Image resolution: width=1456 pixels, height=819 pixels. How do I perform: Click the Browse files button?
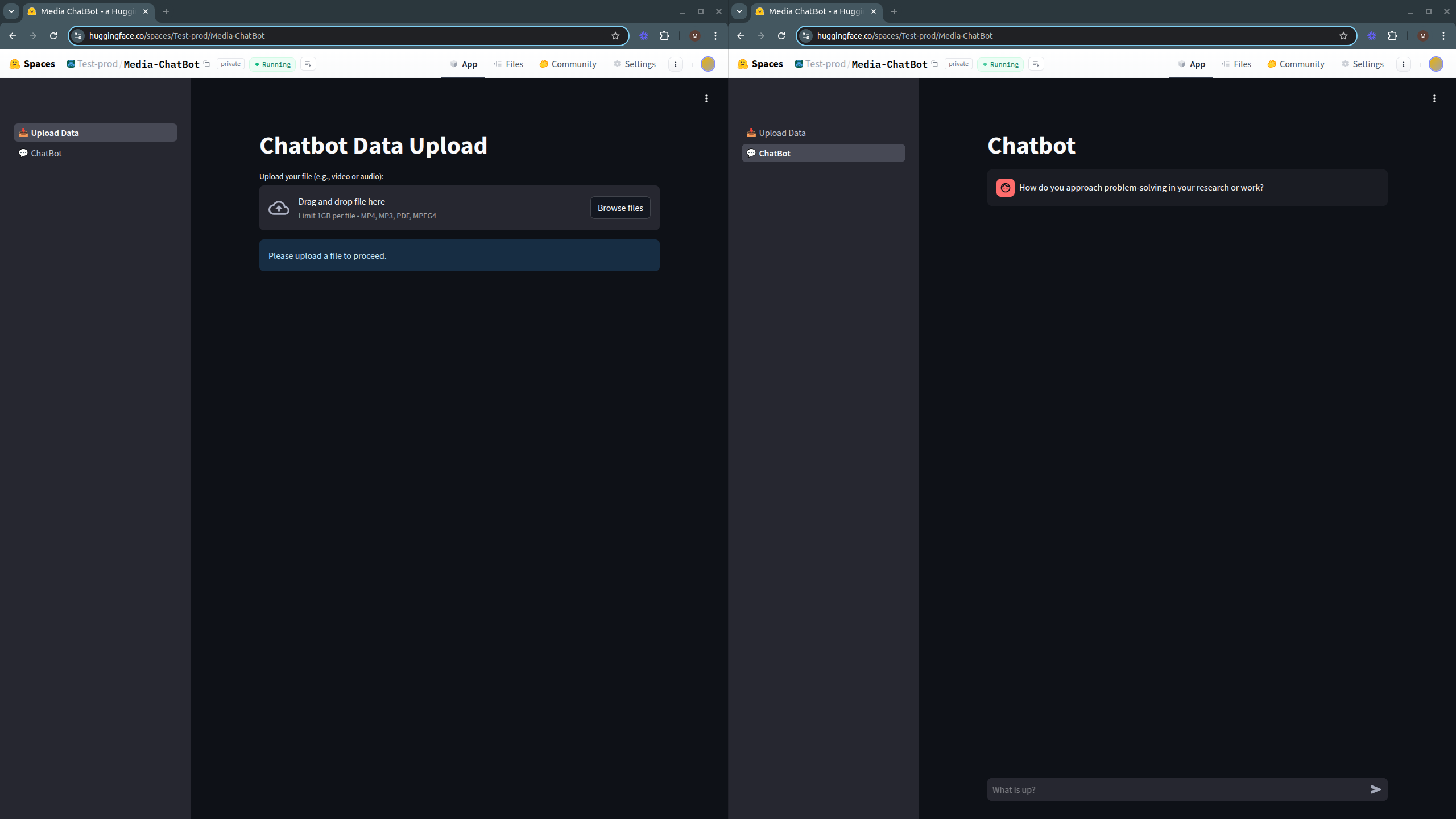[x=620, y=208]
